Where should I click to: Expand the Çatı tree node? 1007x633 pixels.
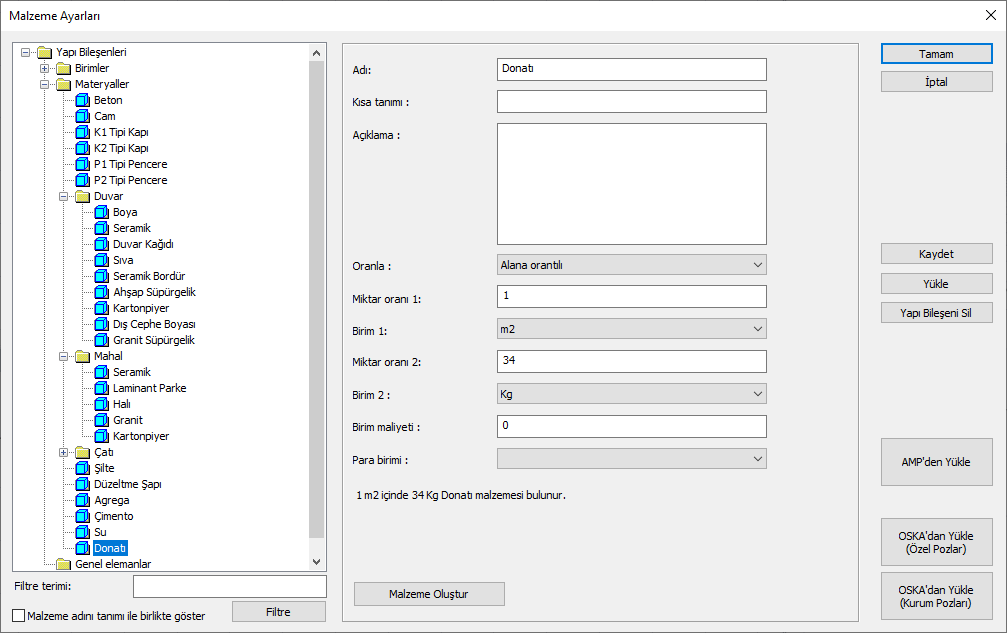coord(64,452)
